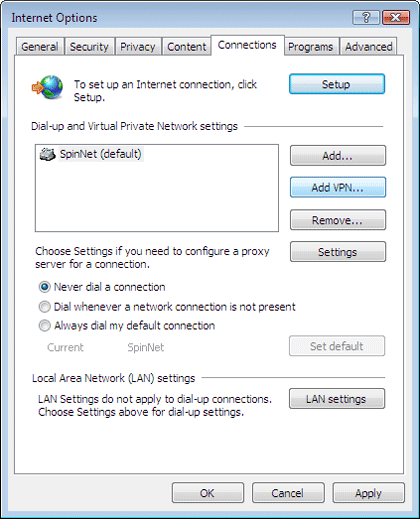
Task: Go to the Programs tab
Action: tap(311, 47)
